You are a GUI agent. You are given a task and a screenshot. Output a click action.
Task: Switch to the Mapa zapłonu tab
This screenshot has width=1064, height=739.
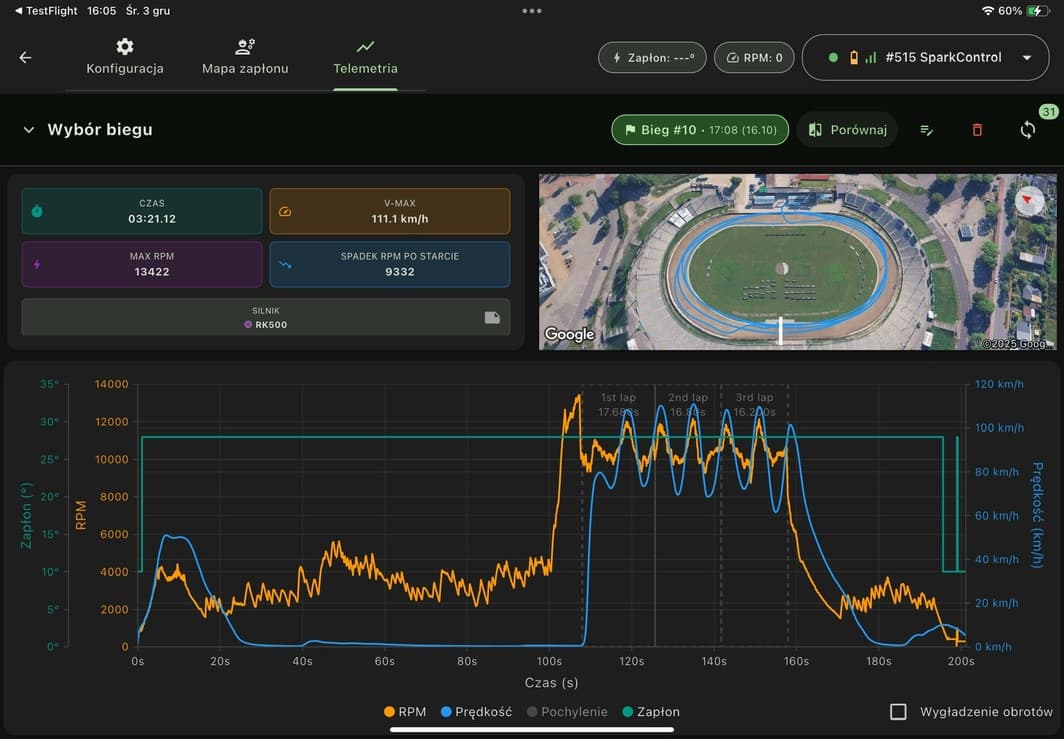point(245,58)
